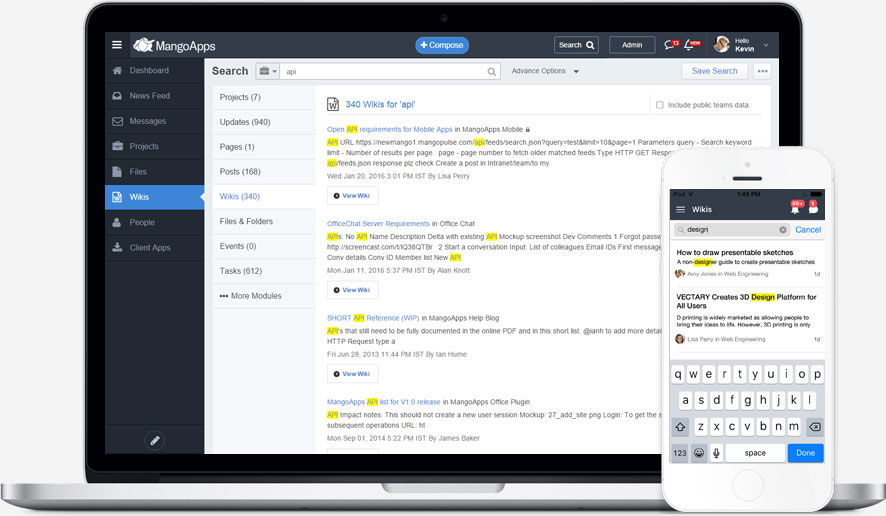This screenshot has height=516, width=886.
Task: Click View Wiki under Alan Knott's result
Action: click(x=353, y=290)
